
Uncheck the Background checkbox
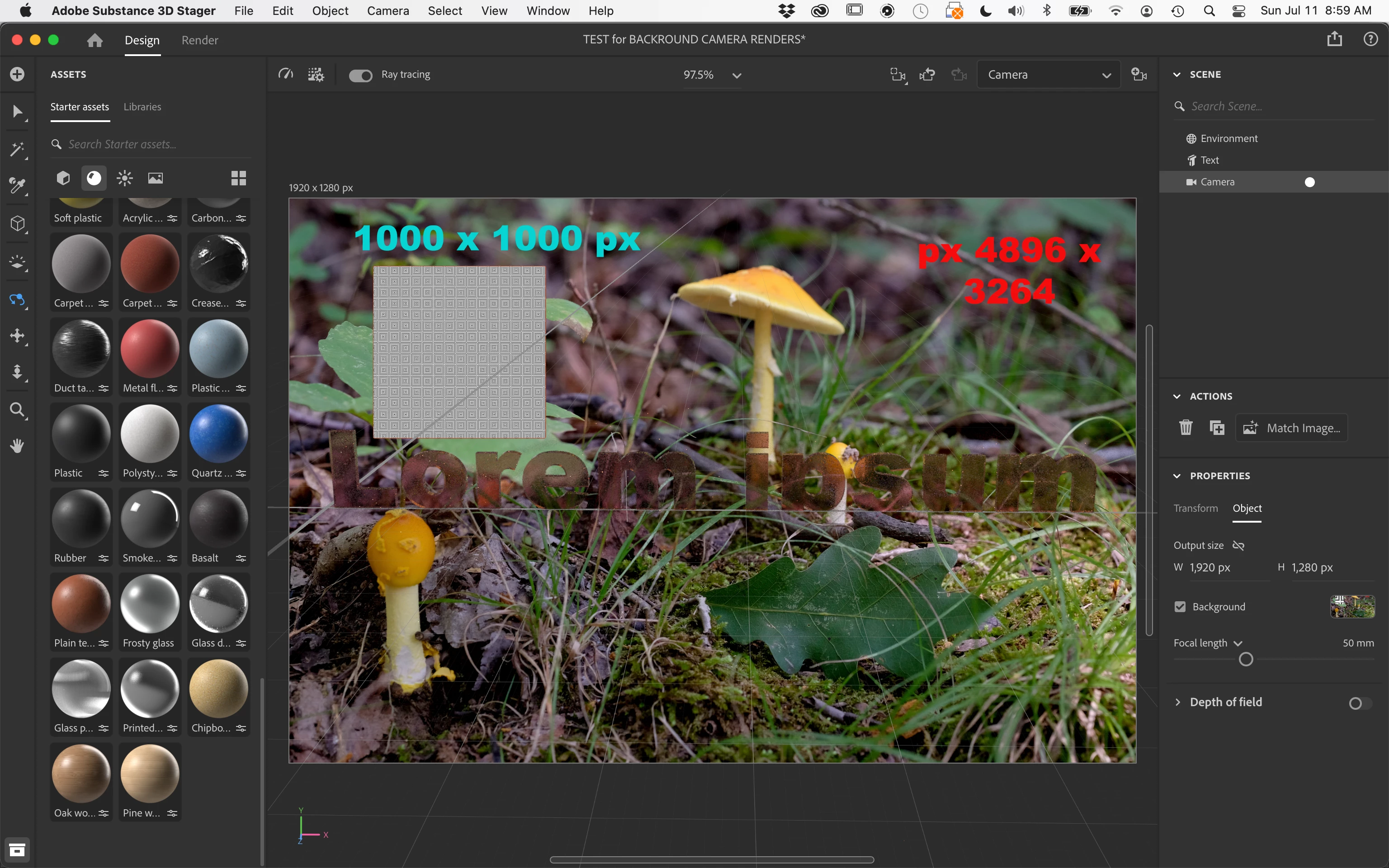click(x=1180, y=607)
